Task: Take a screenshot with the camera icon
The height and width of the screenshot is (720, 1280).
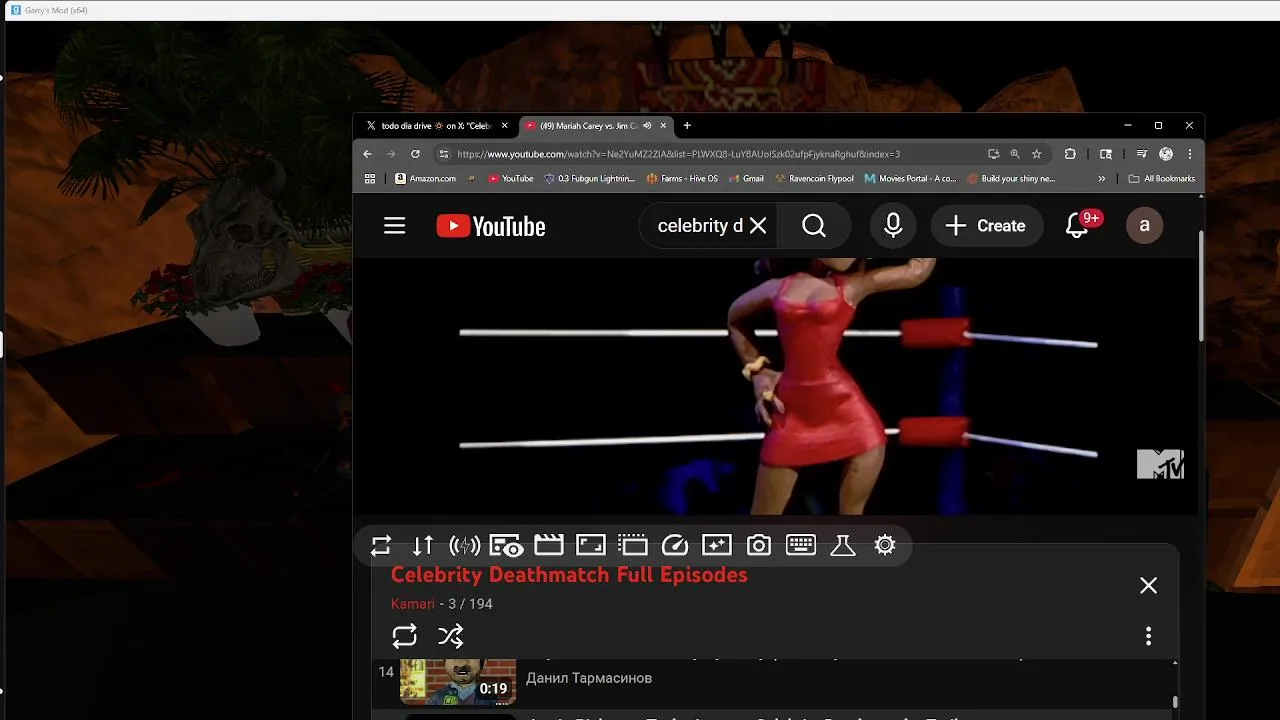Action: tap(759, 545)
